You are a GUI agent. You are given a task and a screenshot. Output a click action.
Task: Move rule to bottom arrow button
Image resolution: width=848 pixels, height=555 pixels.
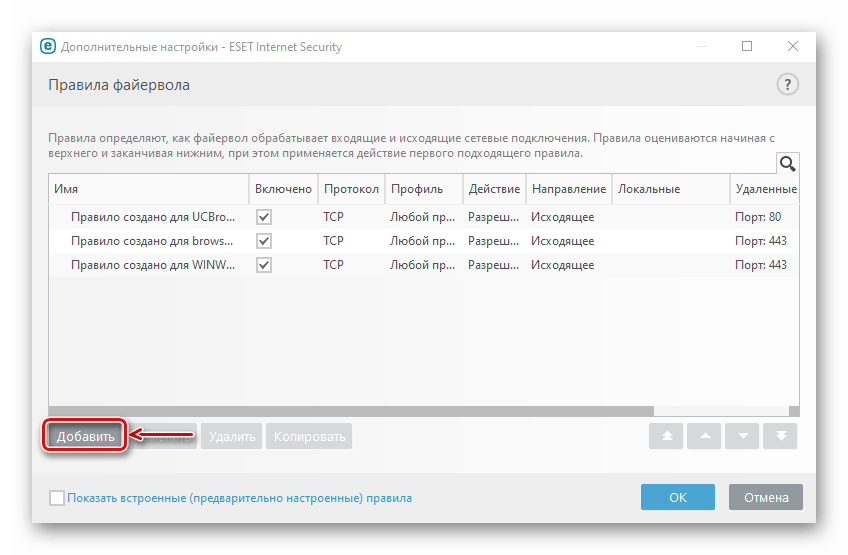(x=780, y=436)
